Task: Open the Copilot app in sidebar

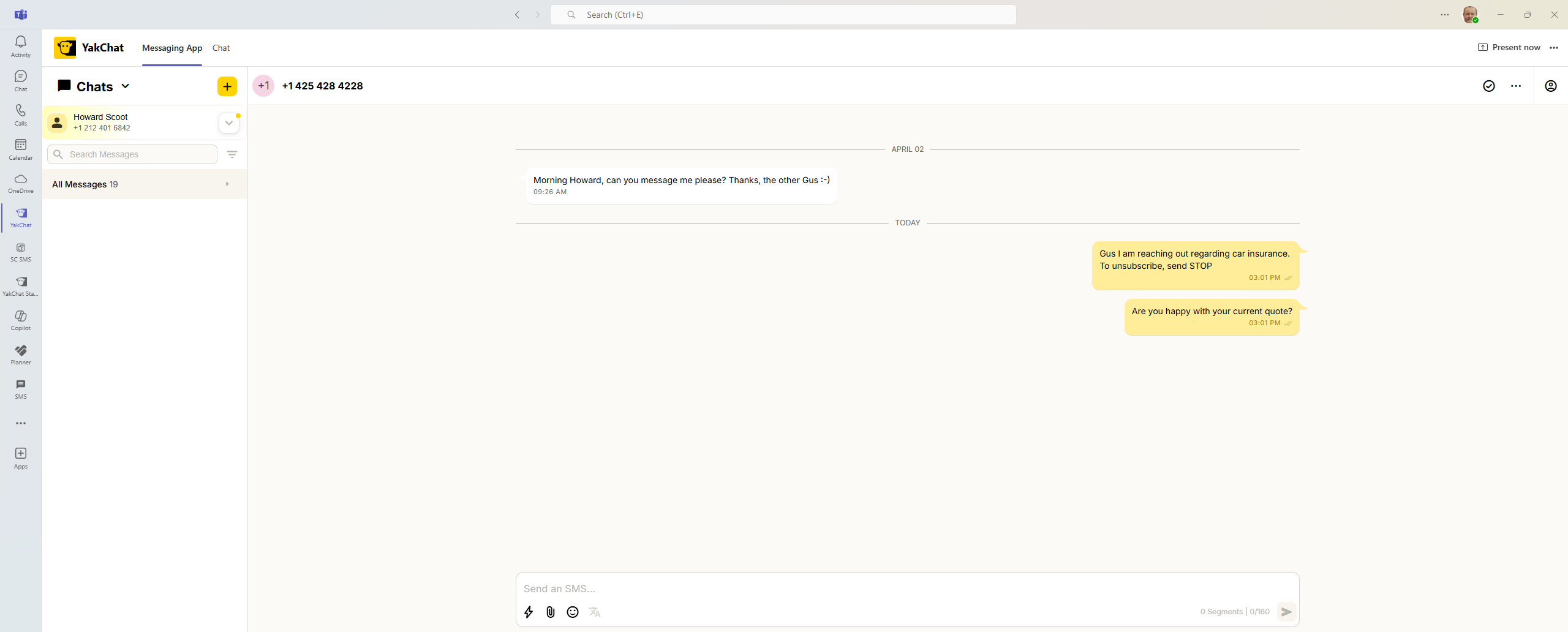Action: 21,320
